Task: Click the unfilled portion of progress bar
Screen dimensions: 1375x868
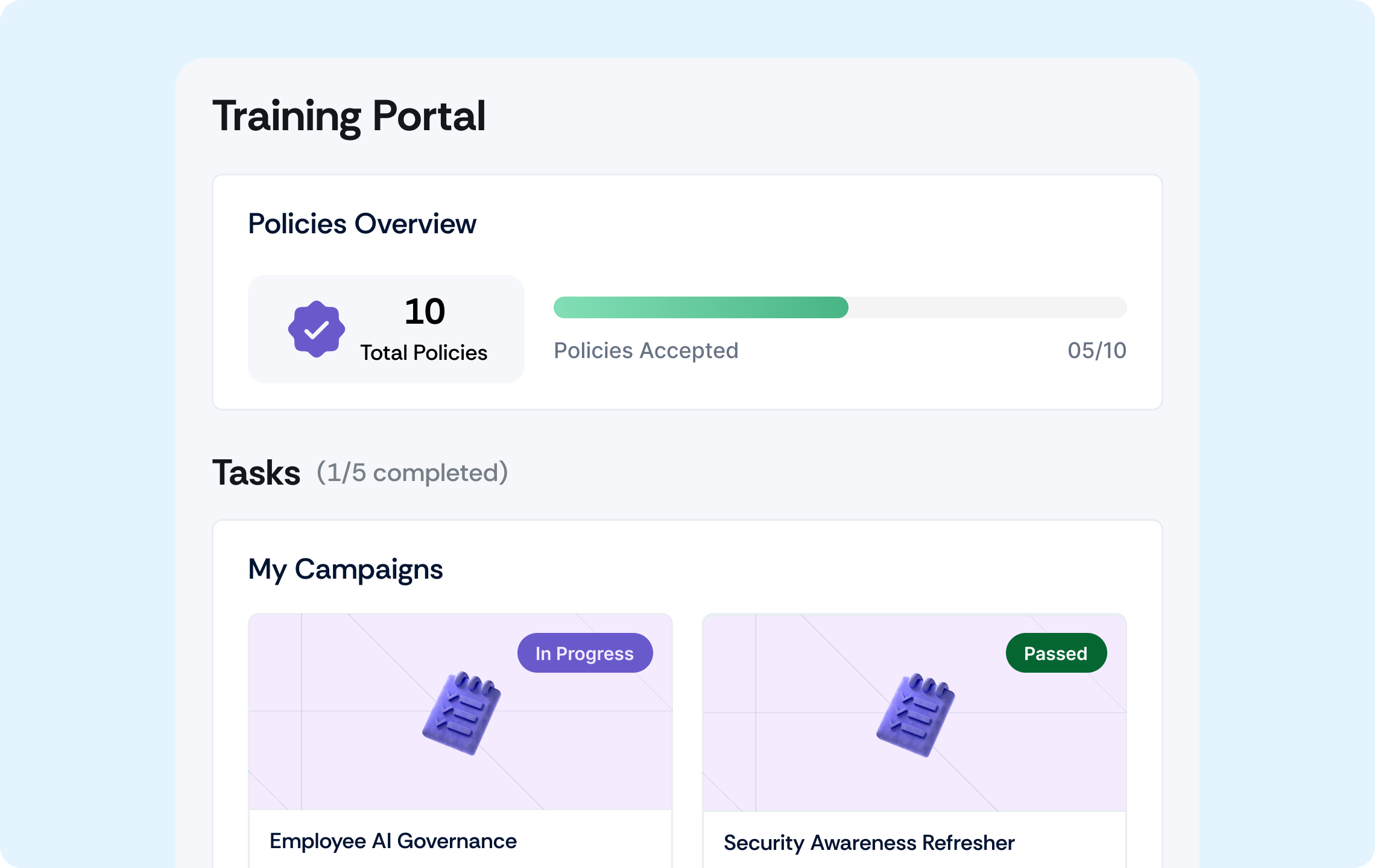Action: [x=987, y=307]
